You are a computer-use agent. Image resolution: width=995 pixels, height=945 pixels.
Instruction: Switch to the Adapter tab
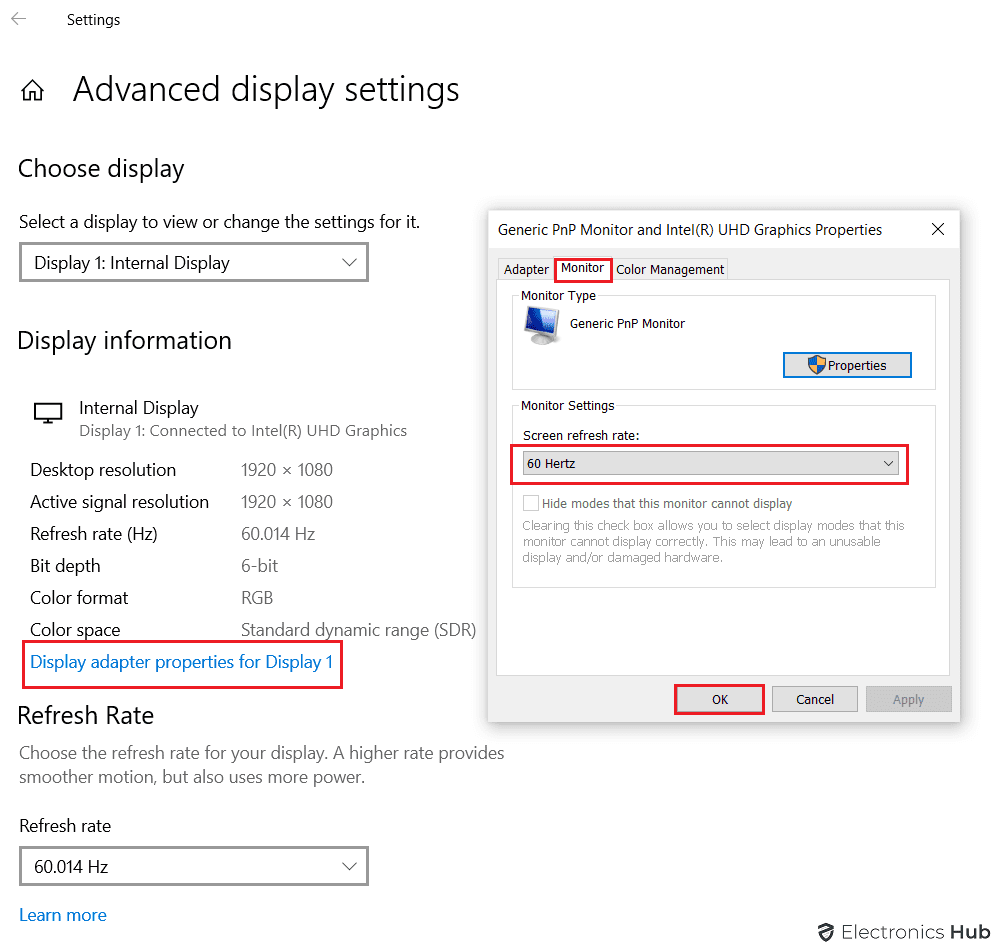(x=526, y=269)
